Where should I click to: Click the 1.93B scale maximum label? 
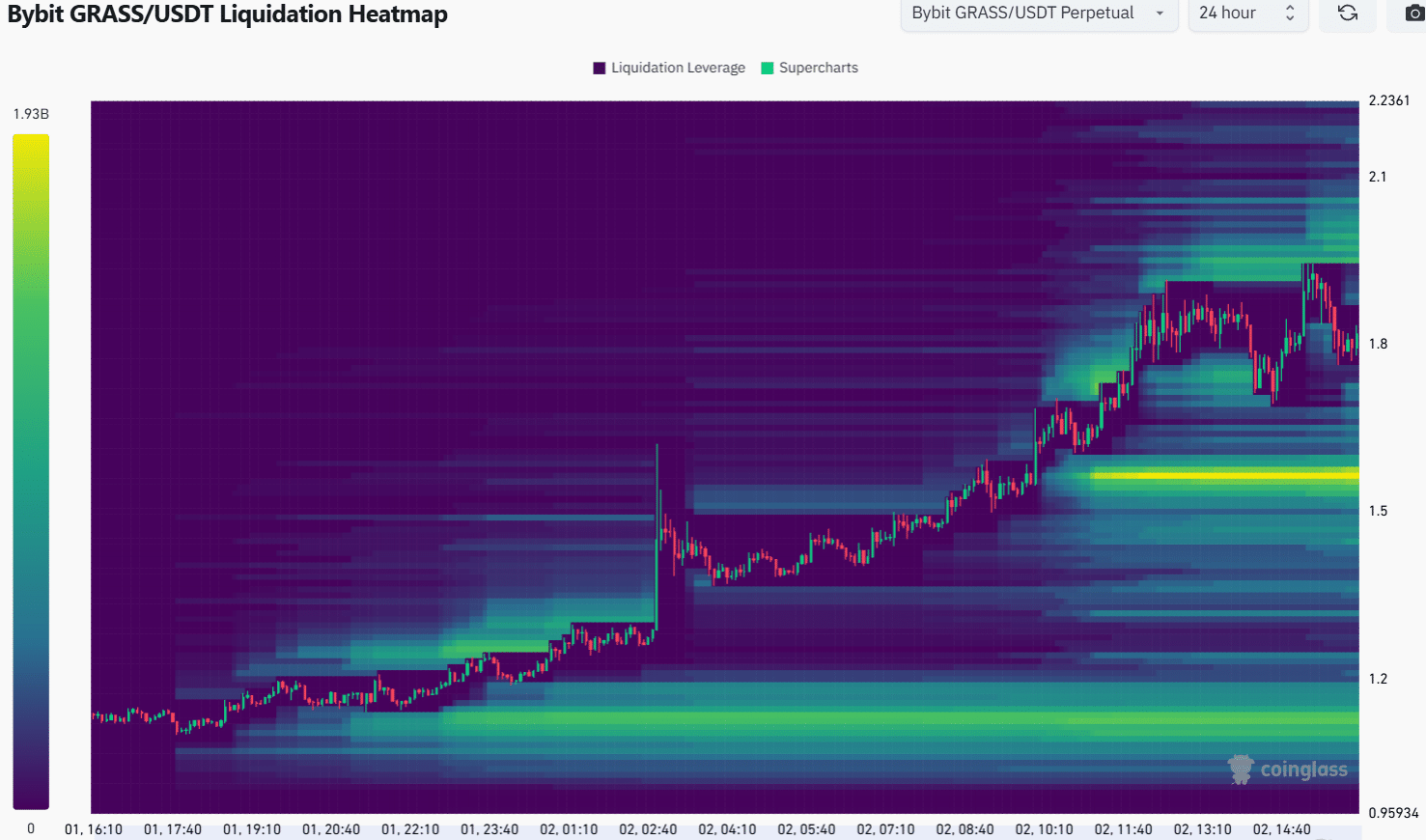(x=31, y=114)
